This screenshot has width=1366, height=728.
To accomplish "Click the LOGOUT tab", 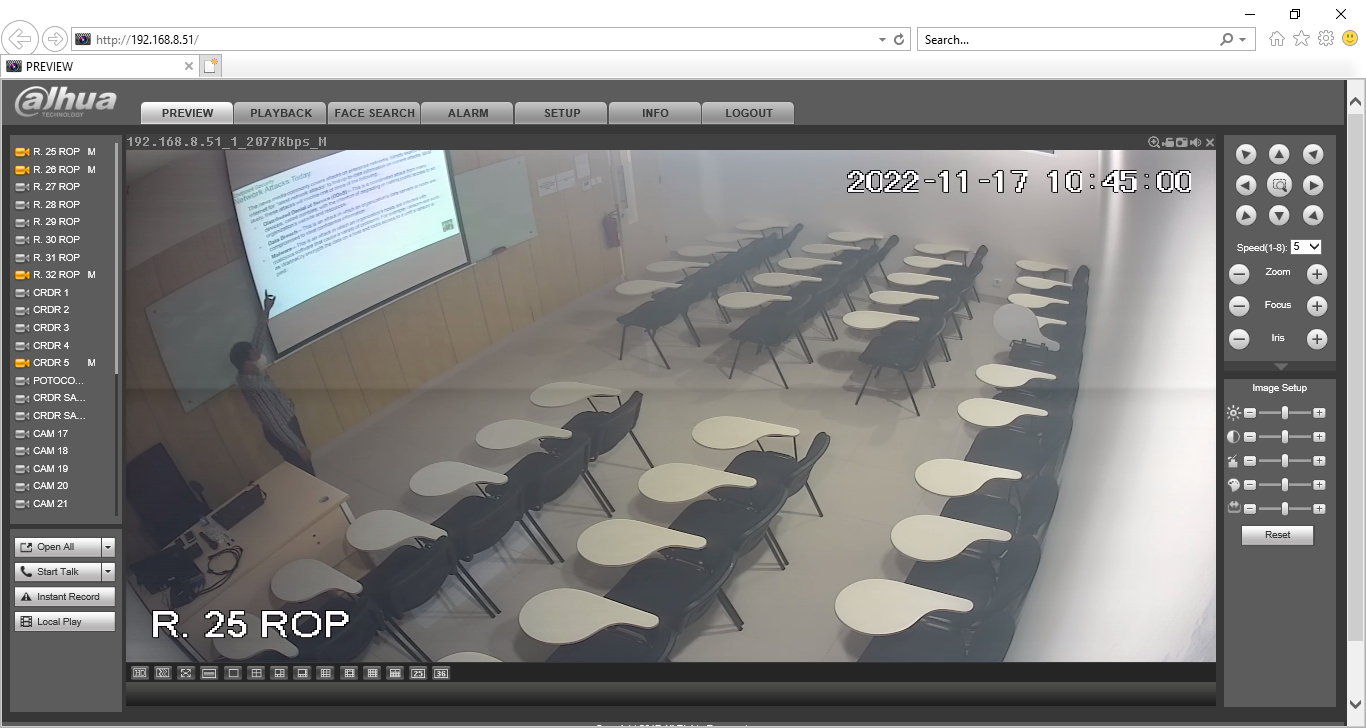I will pyautogui.click(x=749, y=113).
